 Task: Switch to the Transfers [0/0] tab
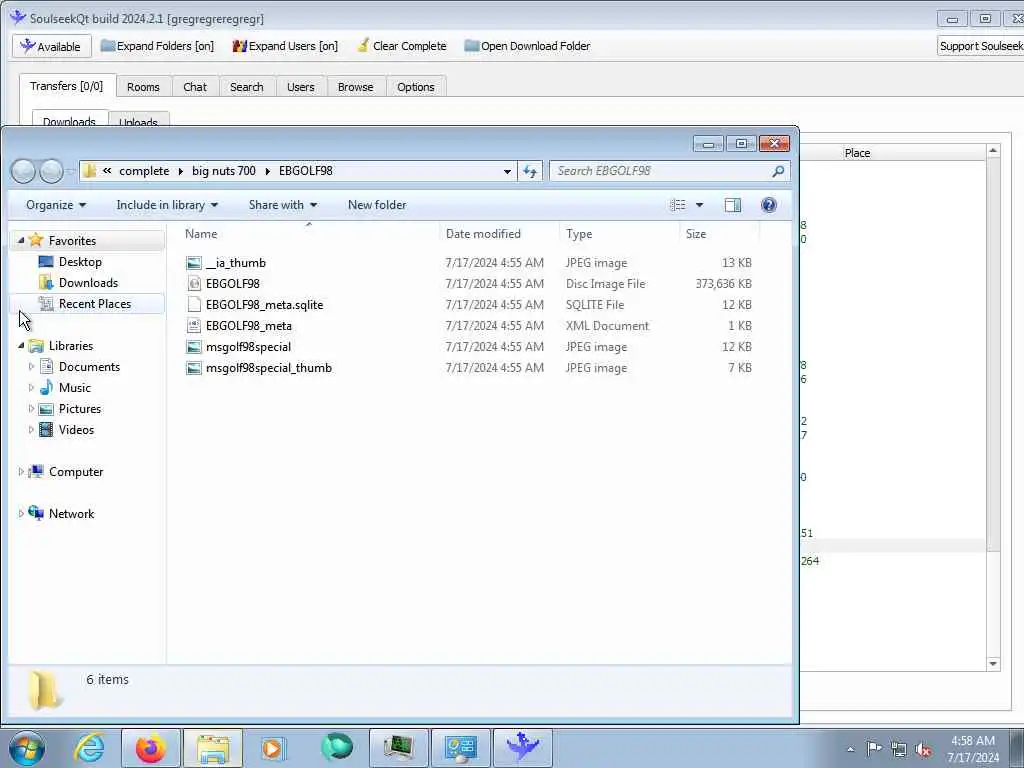pyautogui.click(x=67, y=86)
